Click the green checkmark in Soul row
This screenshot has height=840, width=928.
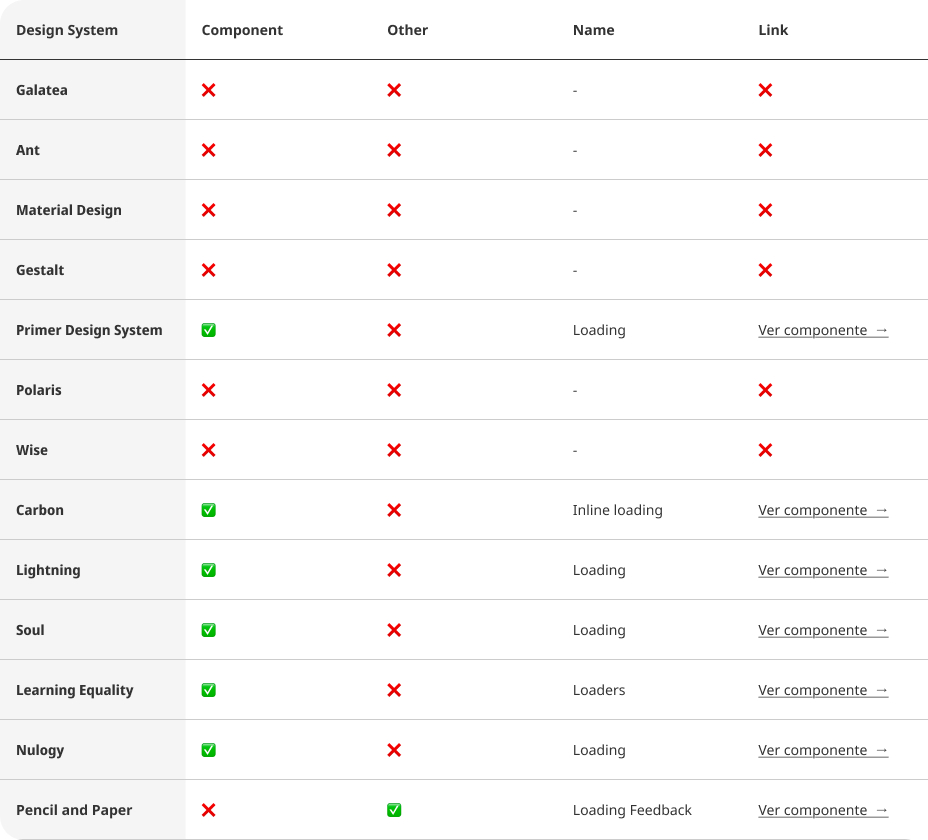[208, 630]
